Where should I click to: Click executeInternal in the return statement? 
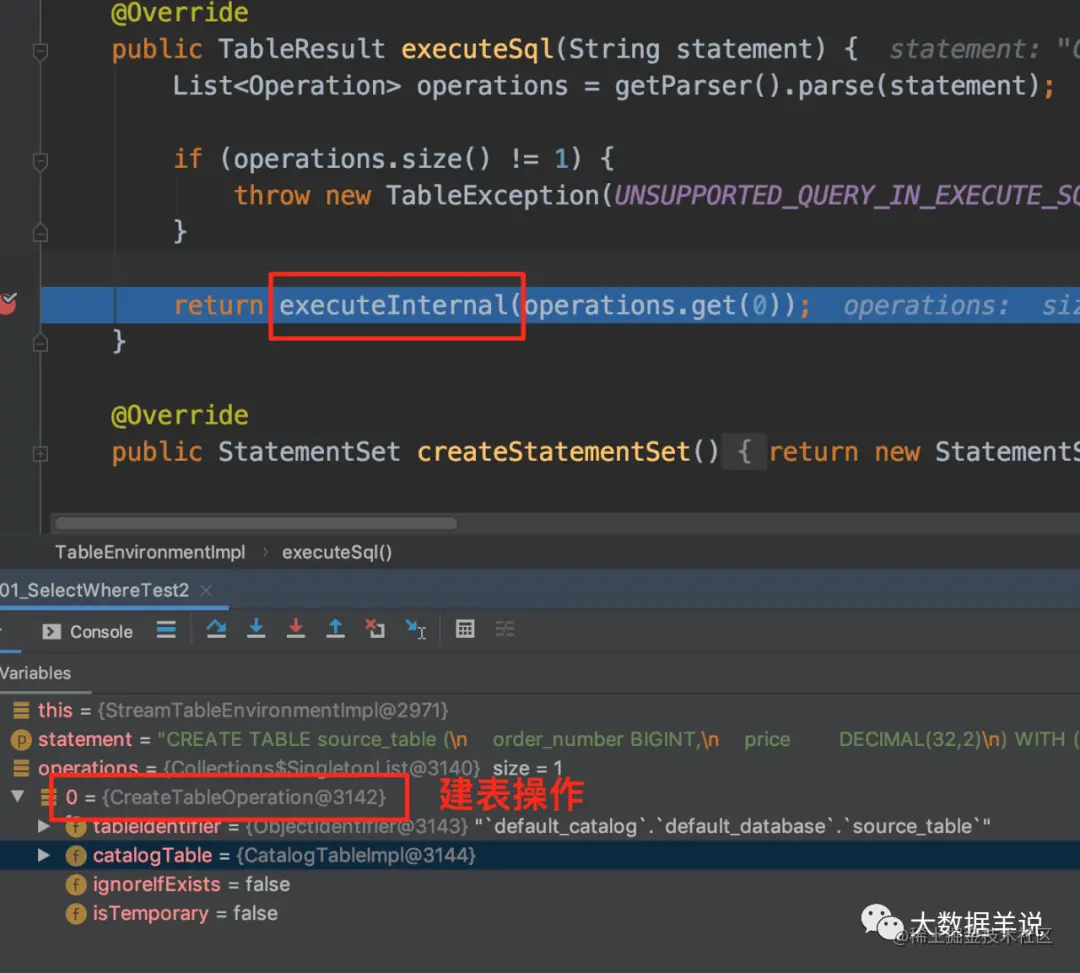pos(393,305)
